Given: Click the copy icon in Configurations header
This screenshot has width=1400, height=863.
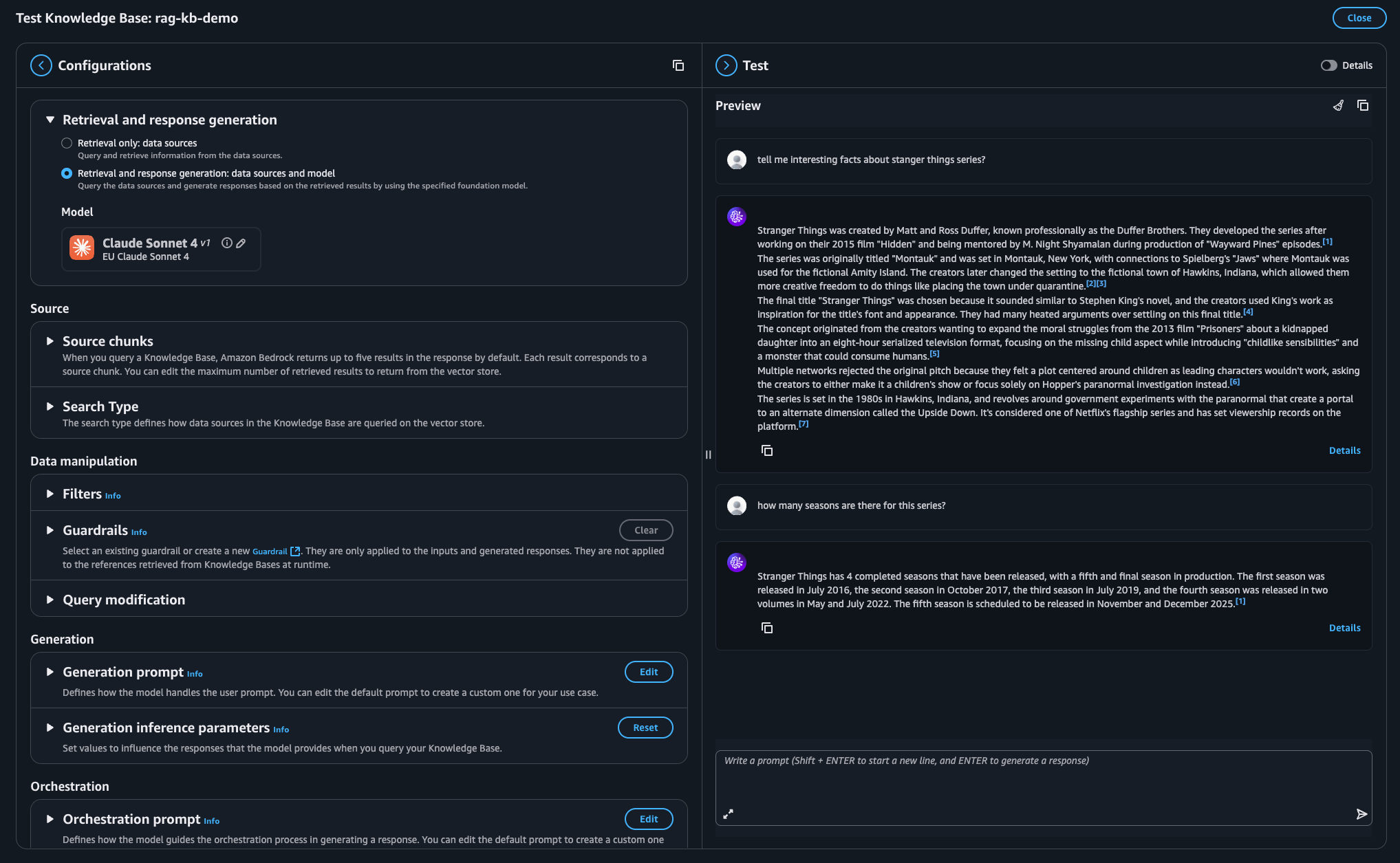Looking at the screenshot, I should (x=678, y=65).
